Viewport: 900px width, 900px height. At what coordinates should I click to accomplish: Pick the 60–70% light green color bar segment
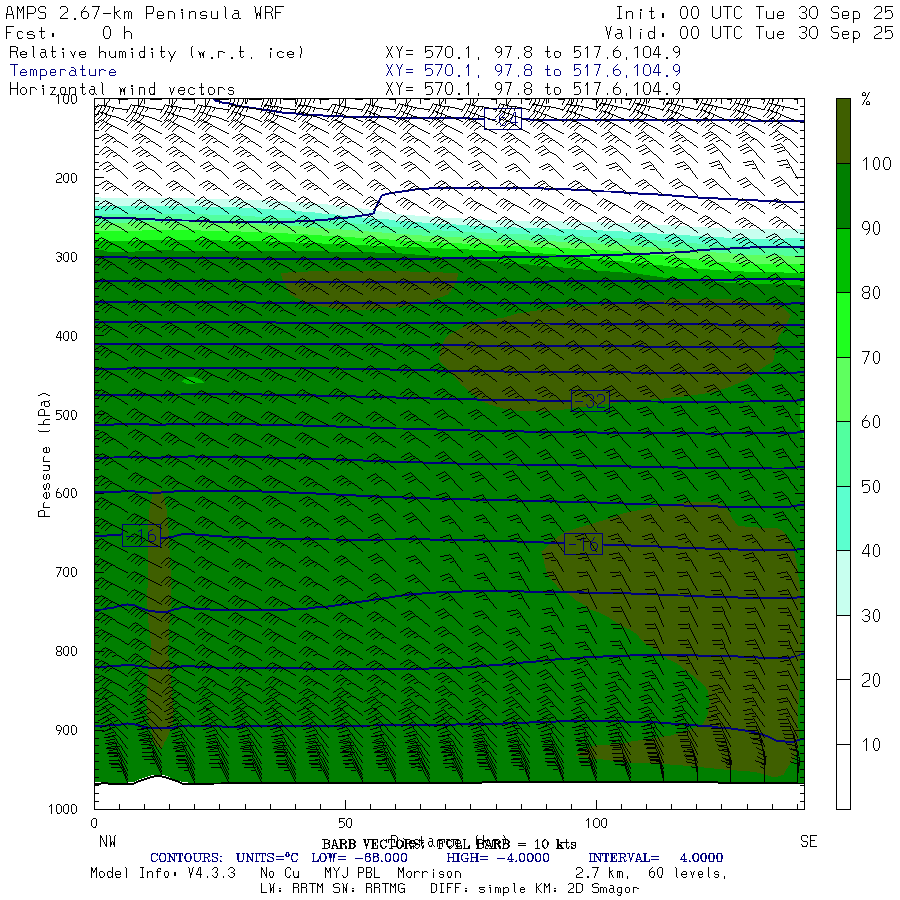pyautogui.click(x=843, y=390)
